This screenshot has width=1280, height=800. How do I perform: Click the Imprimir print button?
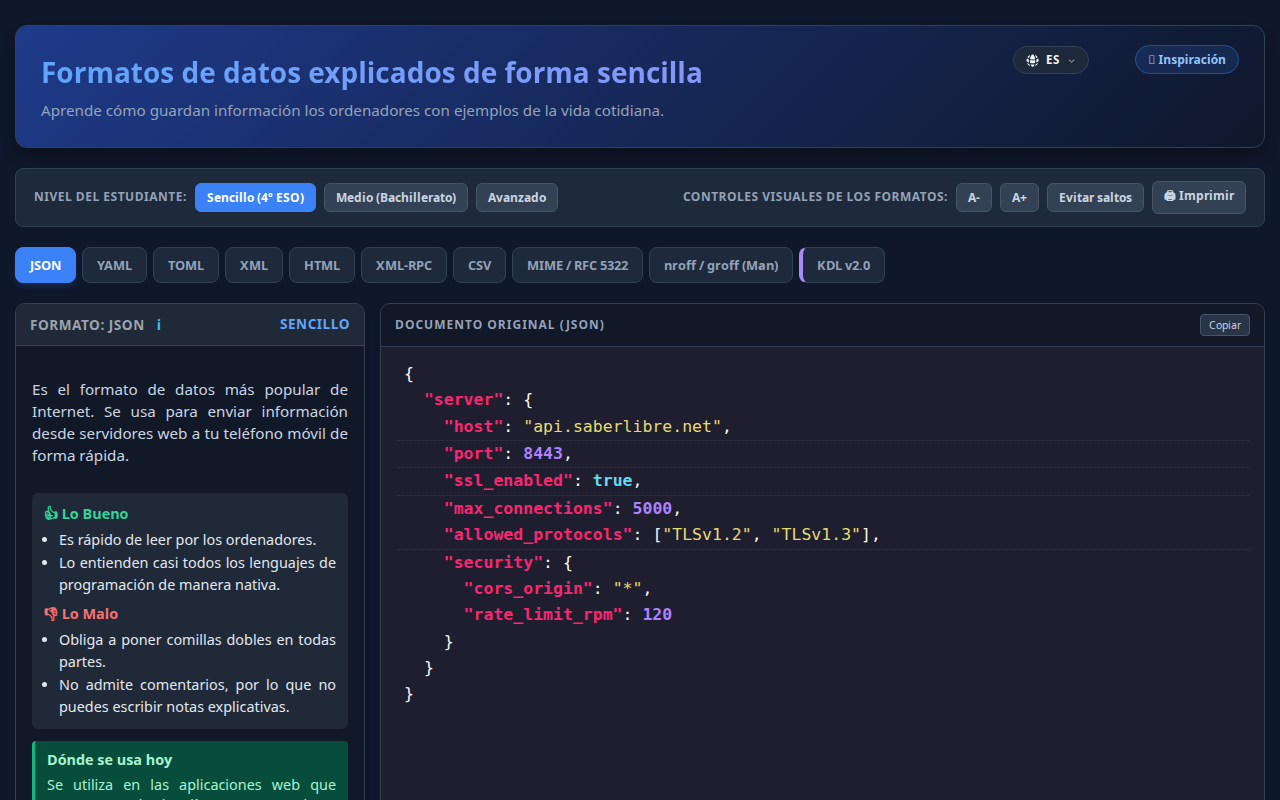click(1199, 197)
